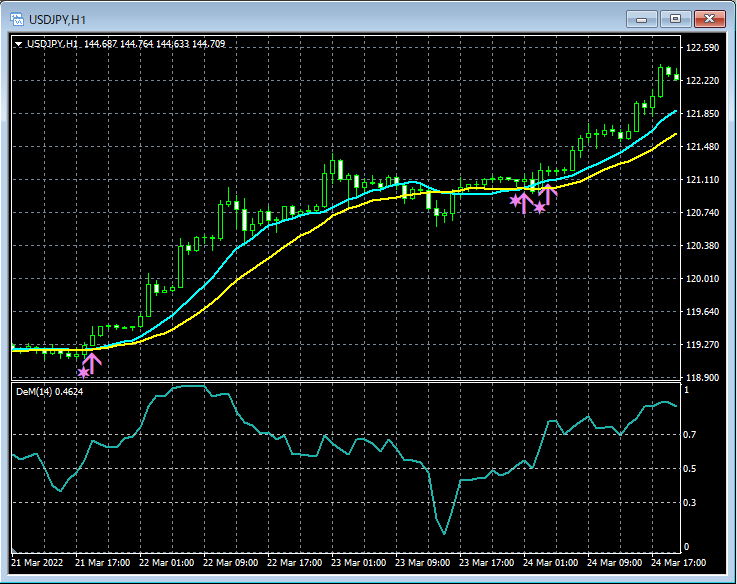Click the USDJPY,H1 chart window icon

tap(17, 19)
